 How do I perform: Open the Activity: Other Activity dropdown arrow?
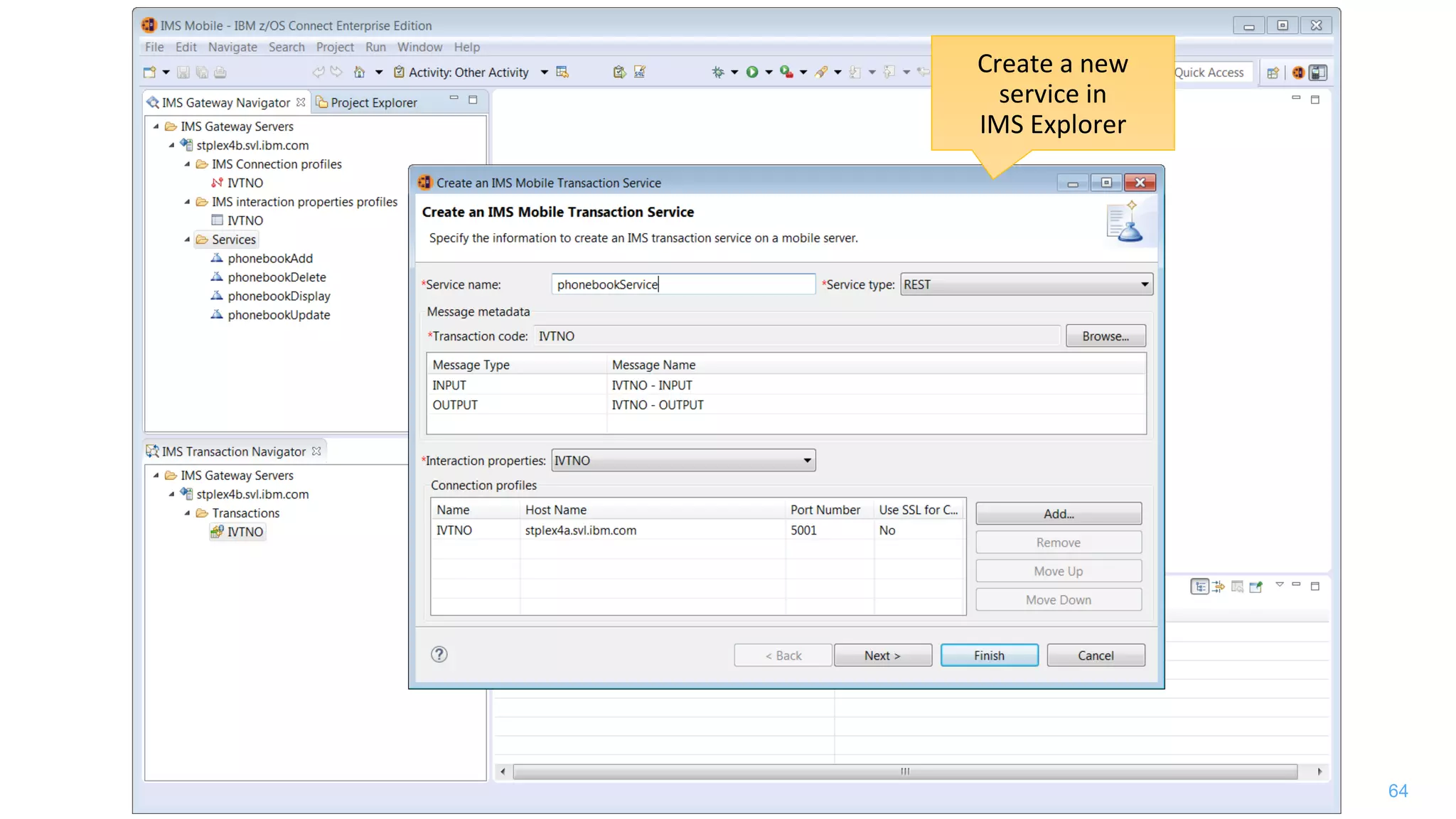544,73
